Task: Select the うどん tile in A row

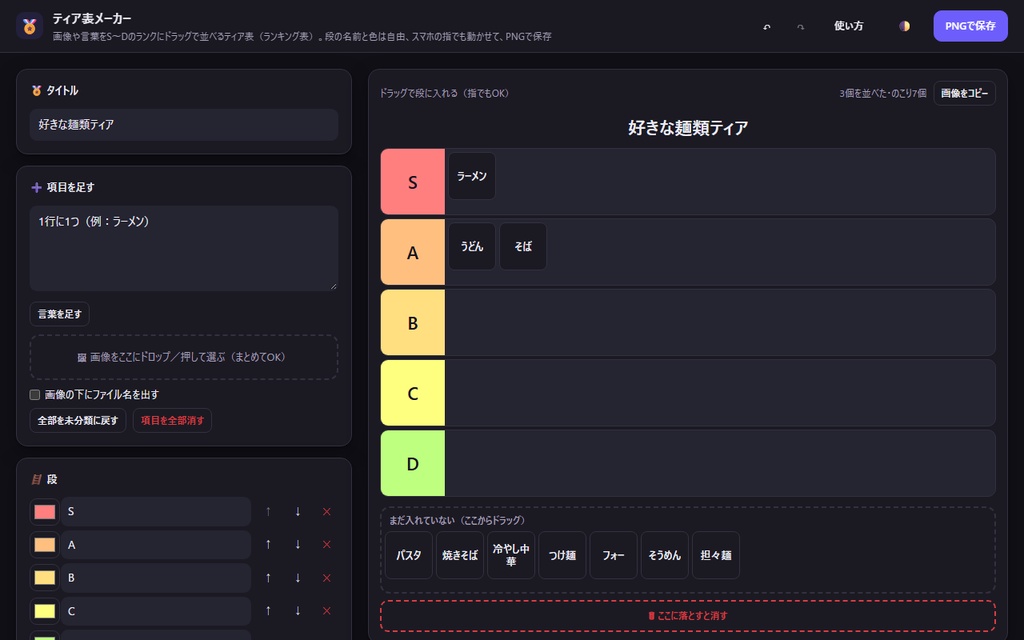Action: (472, 246)
